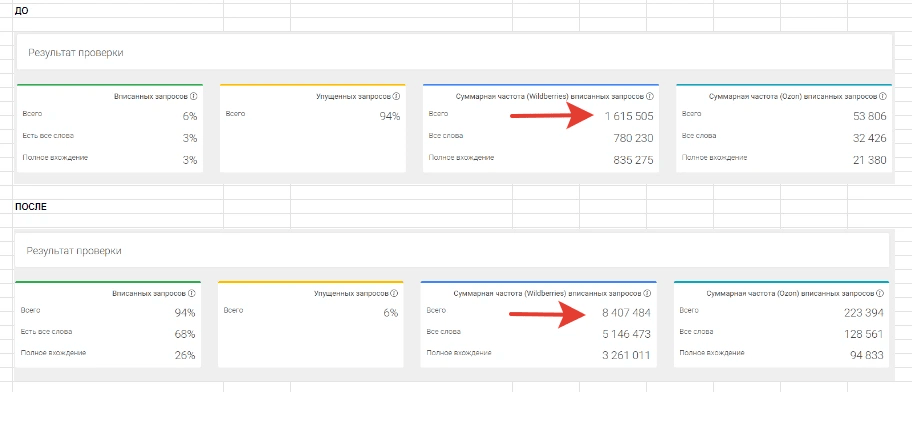912x444 pixels.
Task: Click info icon beside bottom Ozon frequency title
Action: point(881,294)
